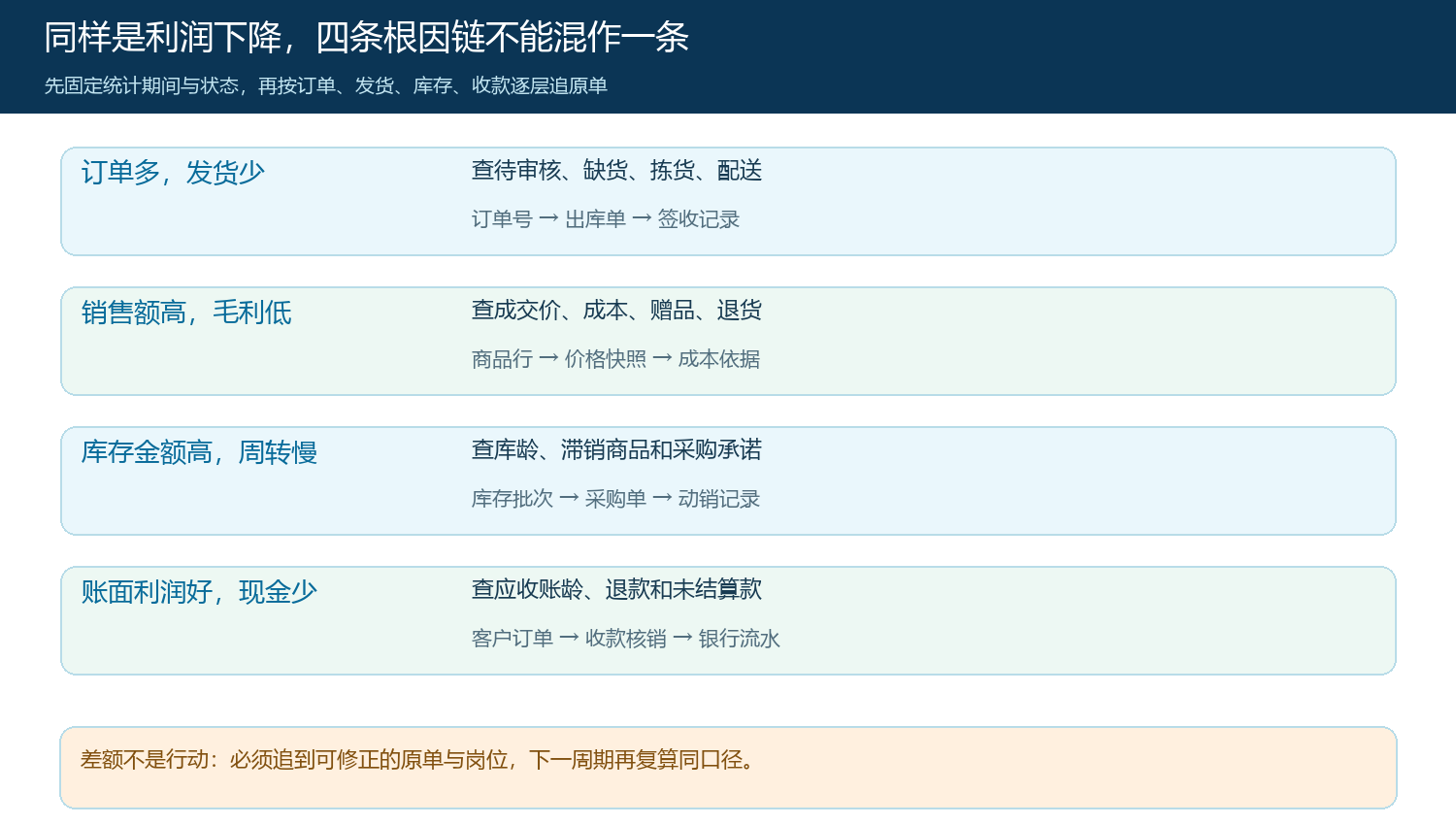
Task: Select the text 查库龄、滞销商品和采购承诺
Action: [x=616, y=450]
